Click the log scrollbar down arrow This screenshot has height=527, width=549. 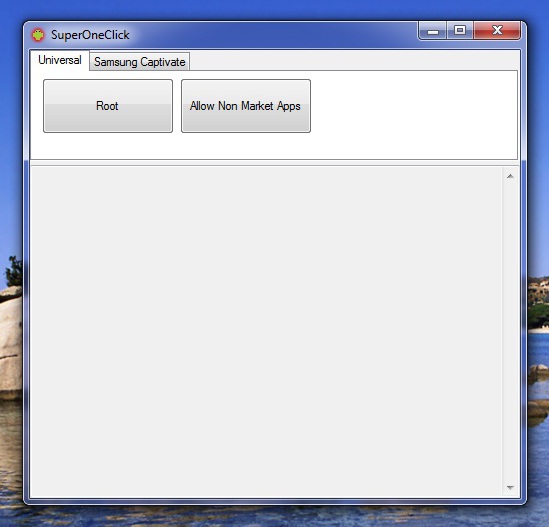pos(510,487)
